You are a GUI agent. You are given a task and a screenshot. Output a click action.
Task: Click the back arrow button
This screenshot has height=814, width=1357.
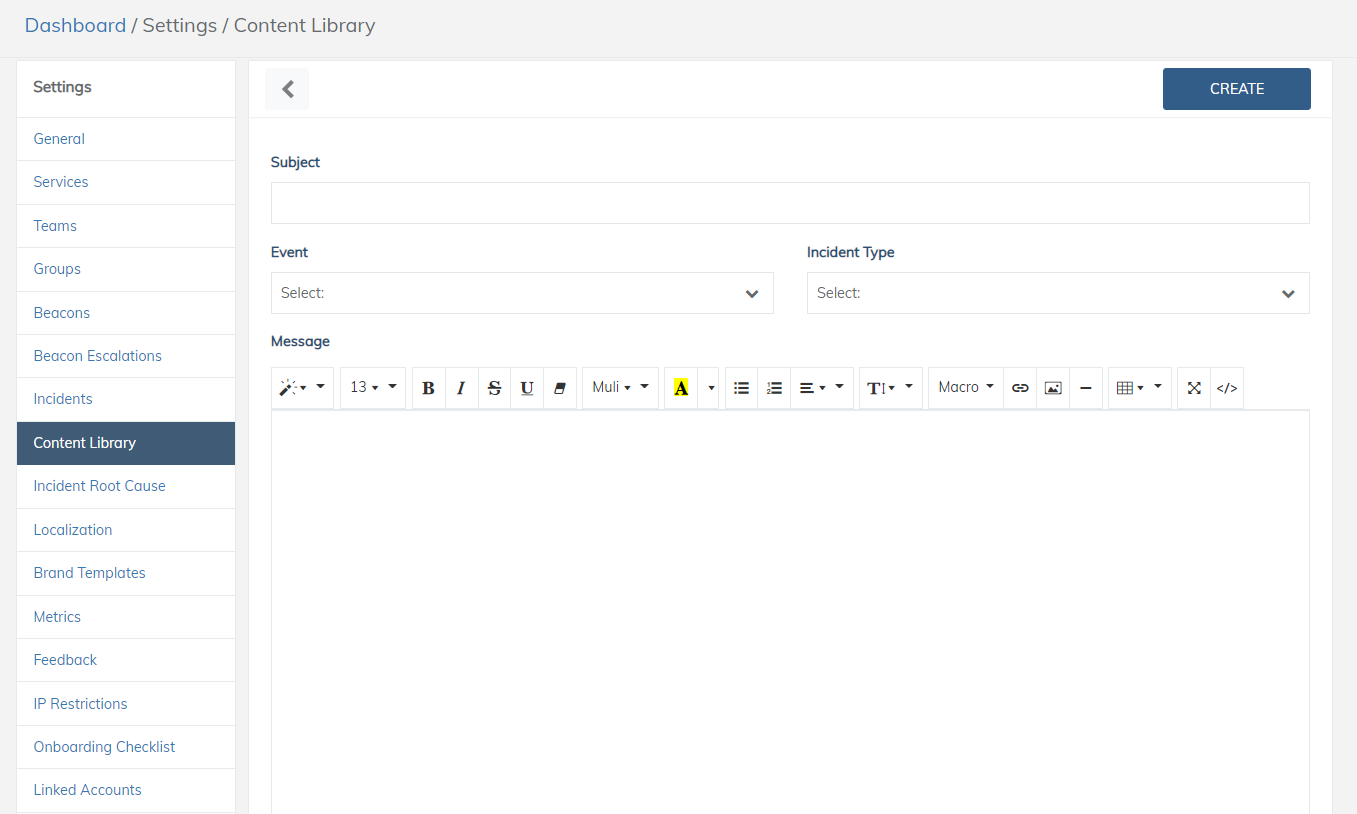(x=287, y=89)
